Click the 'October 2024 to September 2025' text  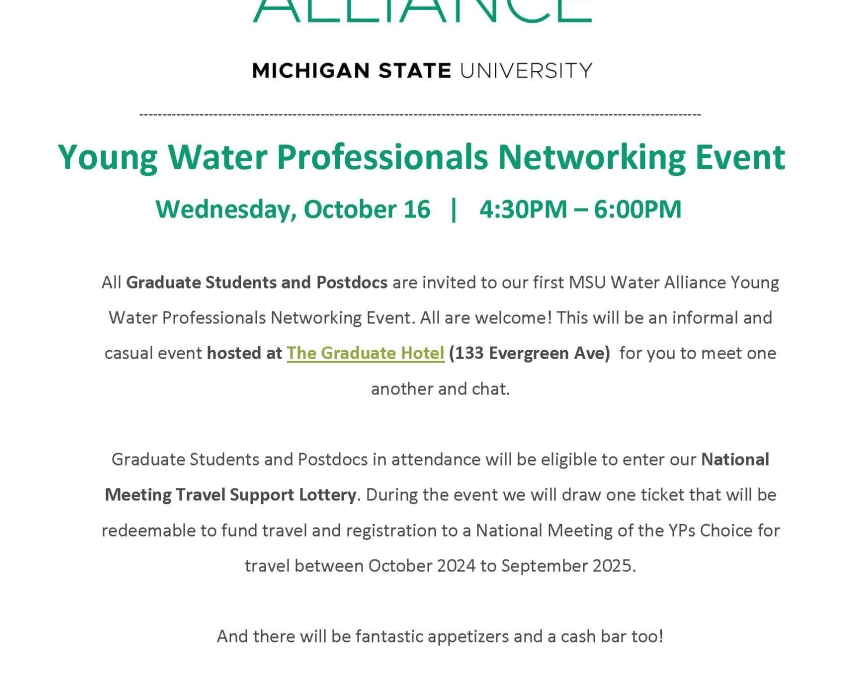(x=502, y=566)
